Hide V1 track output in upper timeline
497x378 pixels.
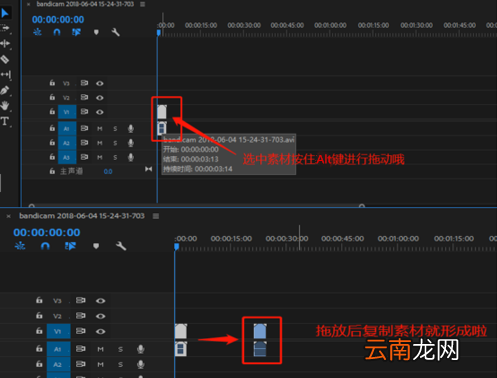[100, 112]
